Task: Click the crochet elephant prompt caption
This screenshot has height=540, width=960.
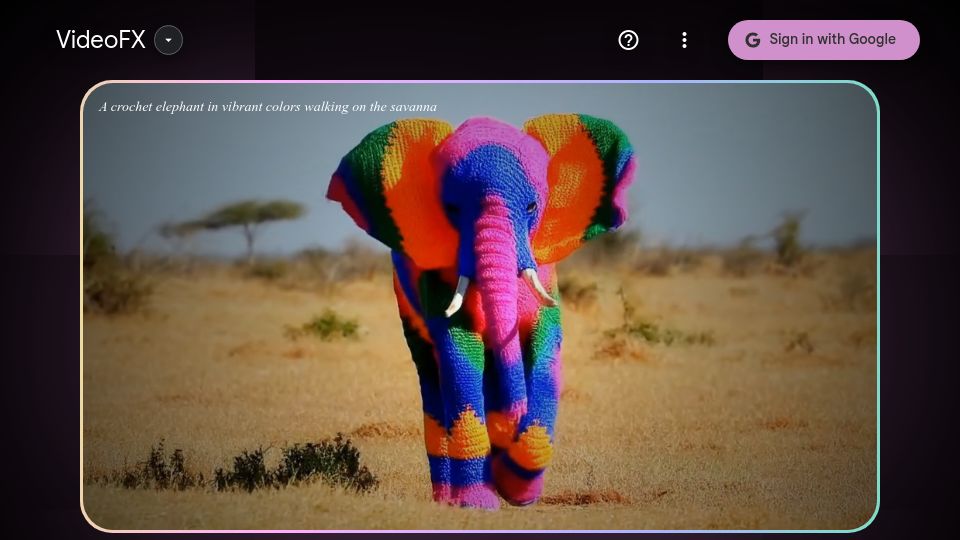Action: pyautogui.click(x=268, y=107)
